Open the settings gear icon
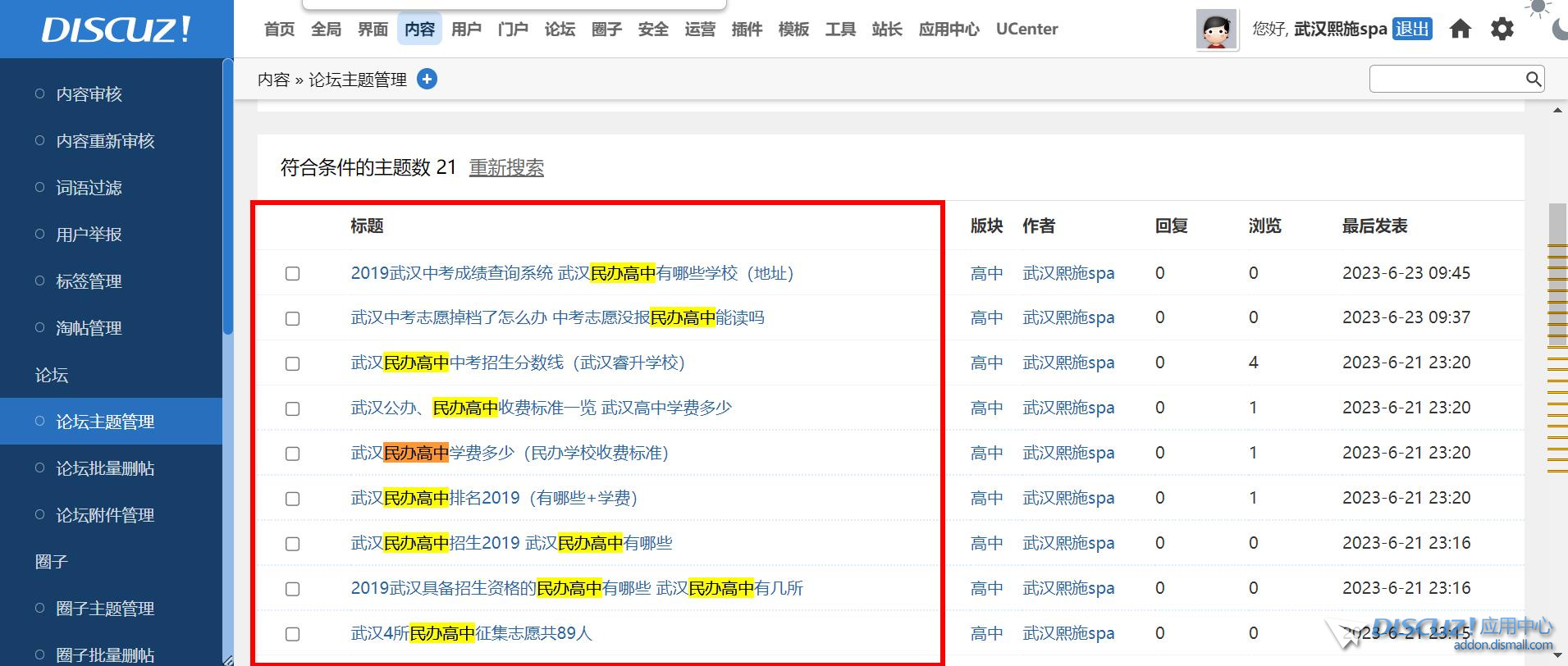 click(x=1502, y=30)
